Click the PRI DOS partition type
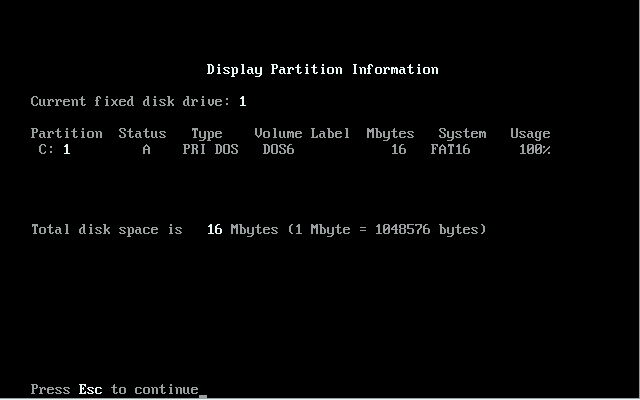Screen dimensions: 640x400 pyautogui.click(x=210, y=150)
